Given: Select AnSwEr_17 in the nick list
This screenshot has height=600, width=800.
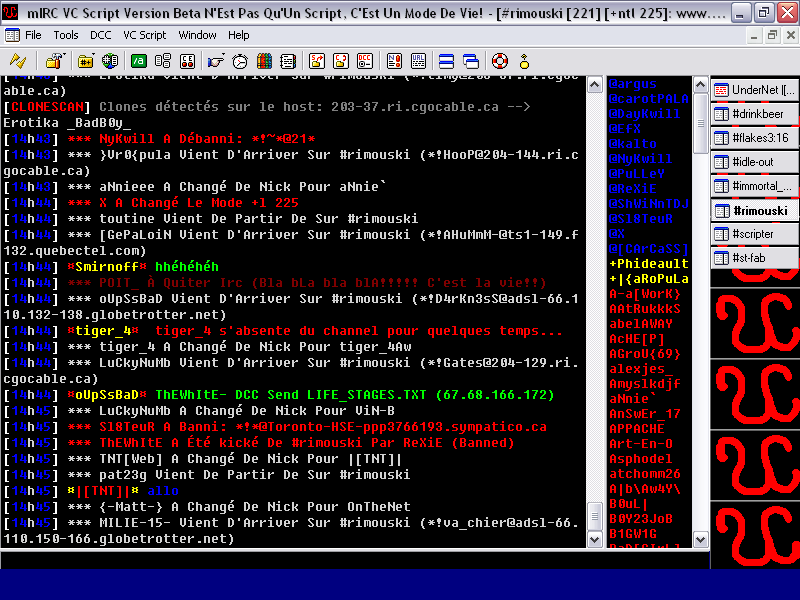Looking at the screenshot, I should [x=645, y=413].
